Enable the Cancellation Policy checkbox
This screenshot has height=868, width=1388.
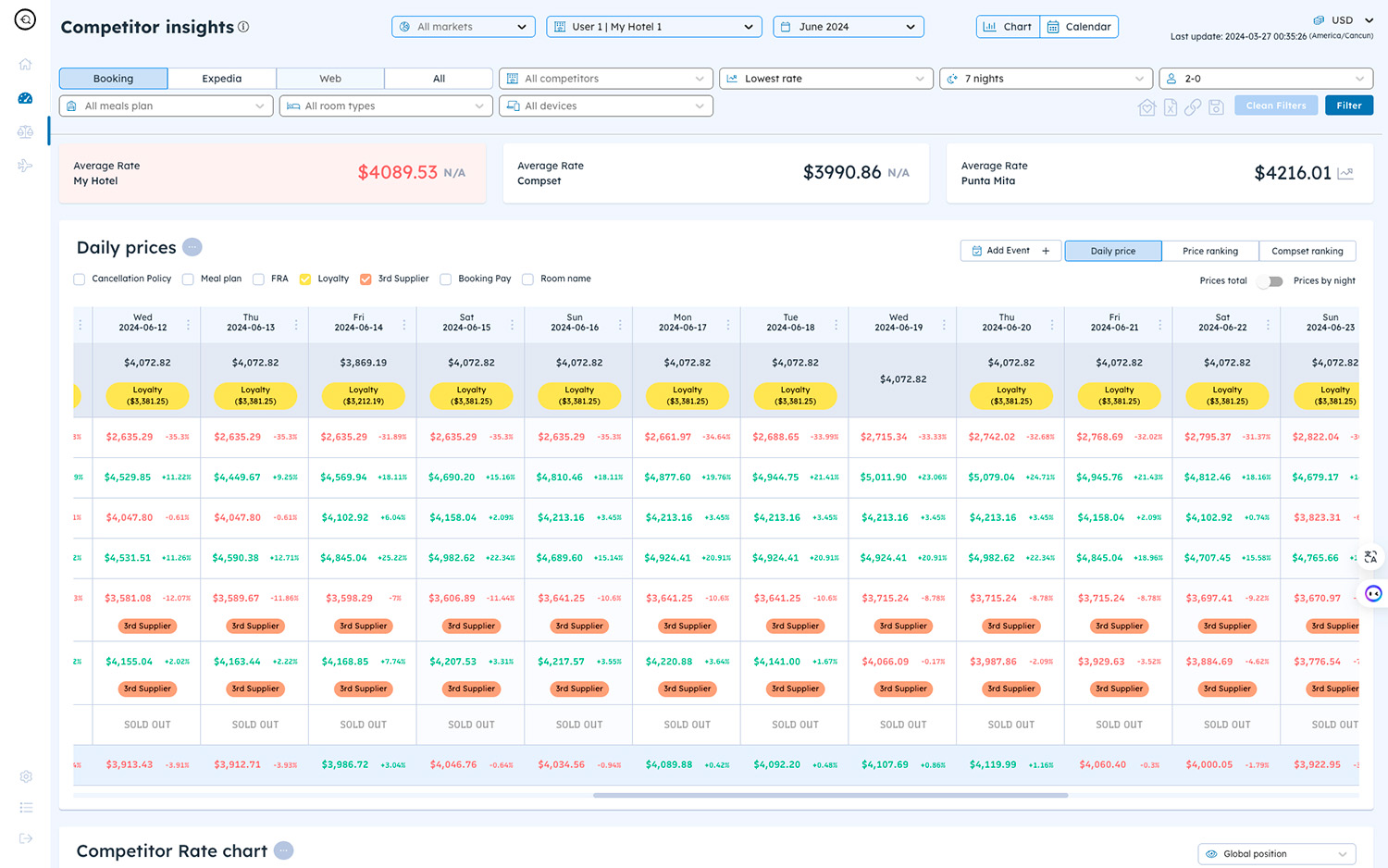point(80,279)
